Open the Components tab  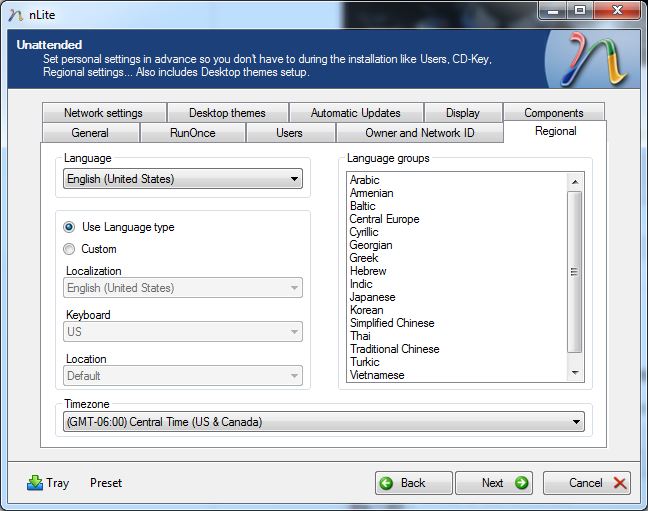click(554, 112)
